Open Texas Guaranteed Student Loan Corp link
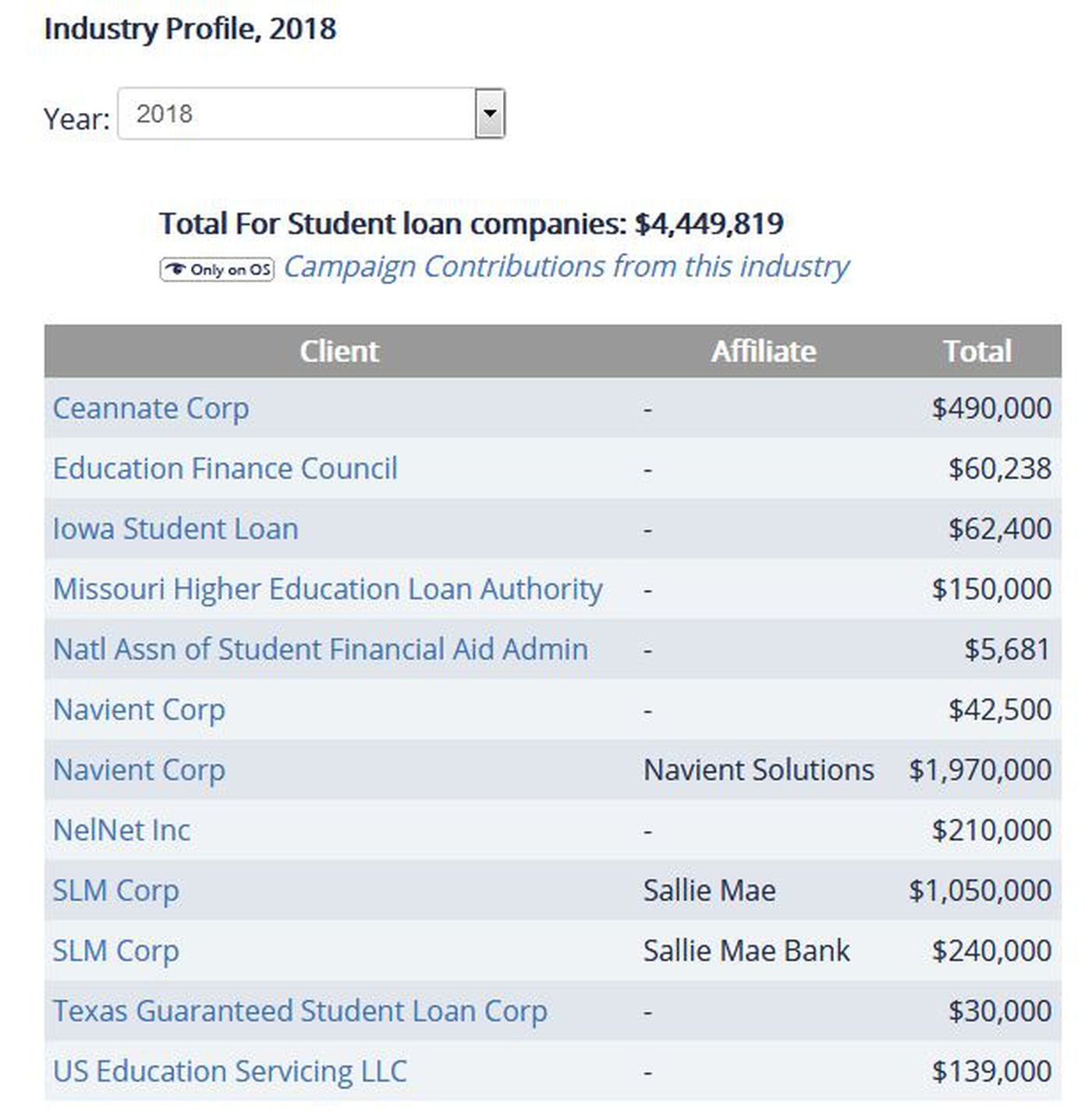 click(300, 1011)
